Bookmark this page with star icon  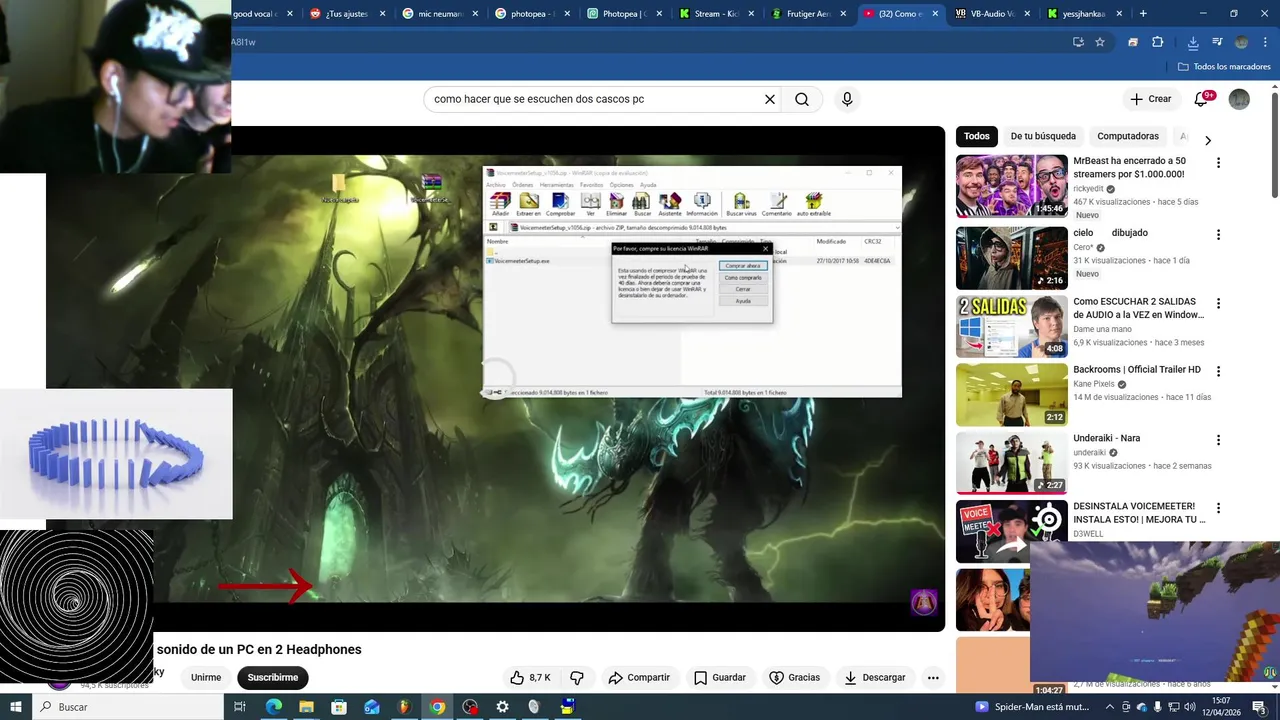(x=1100, y=42)
